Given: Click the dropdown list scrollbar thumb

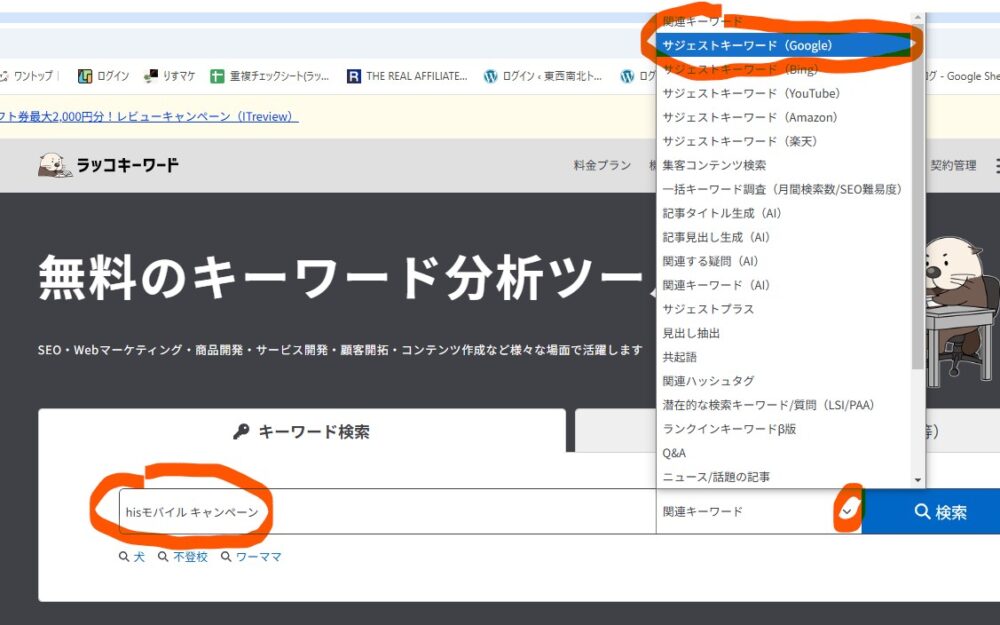Looking at the screenshot, I should [x=918, y=197].
